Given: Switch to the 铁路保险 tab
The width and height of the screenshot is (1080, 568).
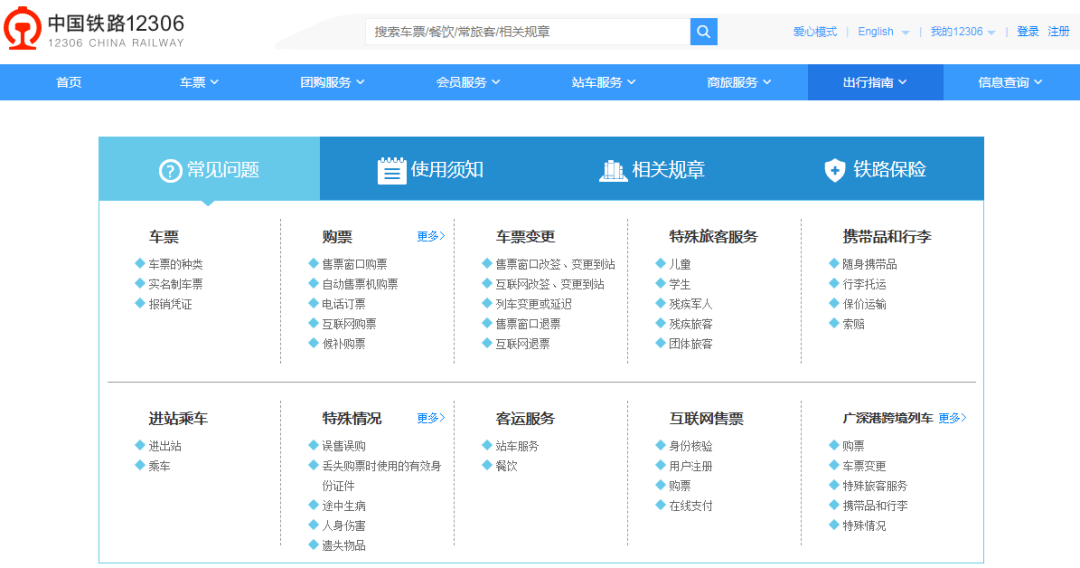Looking at the screenshot, I should 874,170.
